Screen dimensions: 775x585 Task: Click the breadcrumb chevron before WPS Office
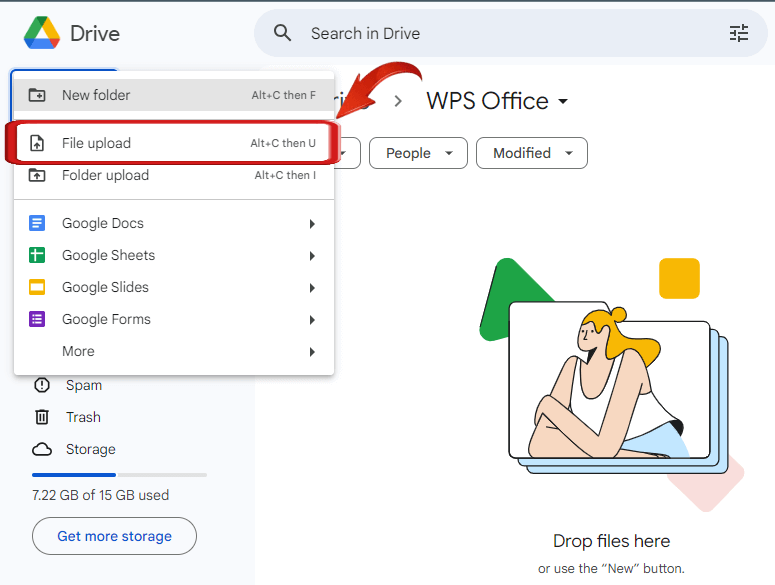[x=398, y=101]
